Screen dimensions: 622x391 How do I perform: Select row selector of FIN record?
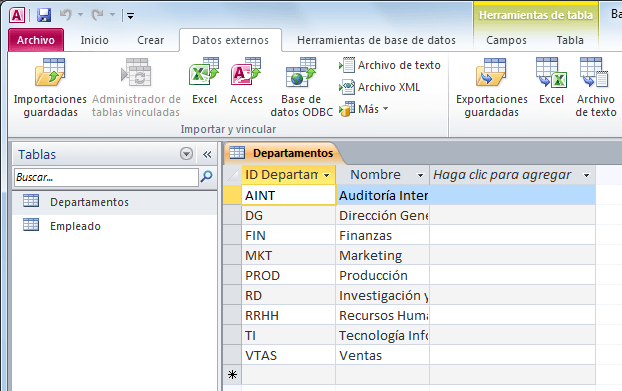click(232, 236)
